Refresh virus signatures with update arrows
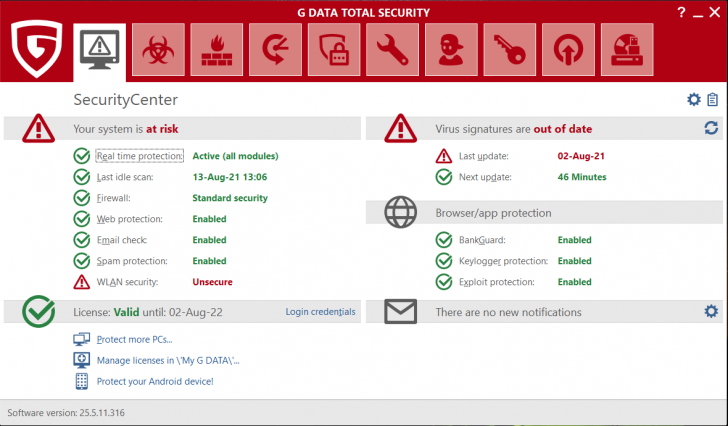 (x=711, y=128)
